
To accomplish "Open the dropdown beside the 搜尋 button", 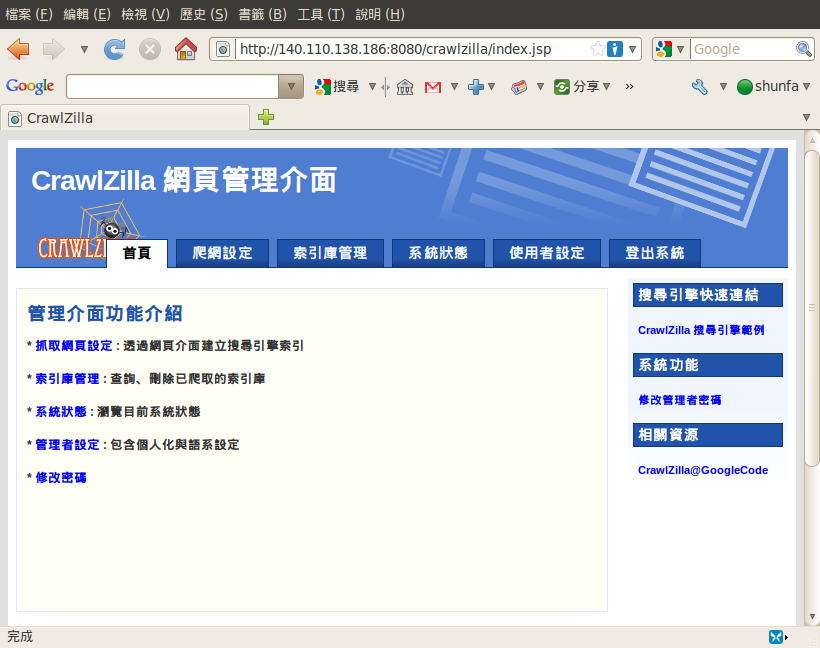I will (x=372, y=86).
